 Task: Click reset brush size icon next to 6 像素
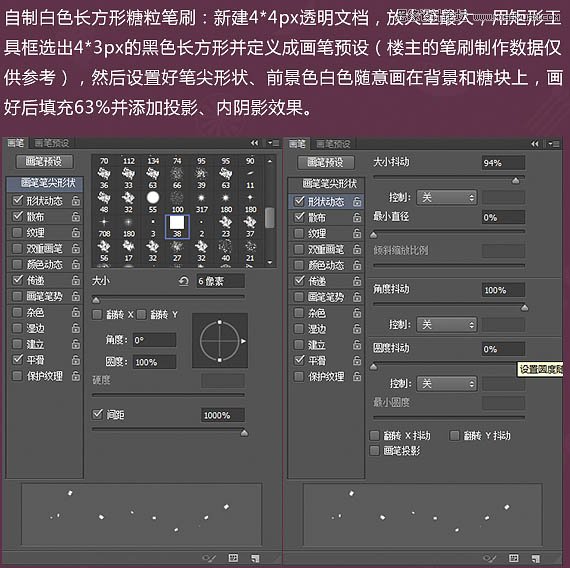click(184, 281)
